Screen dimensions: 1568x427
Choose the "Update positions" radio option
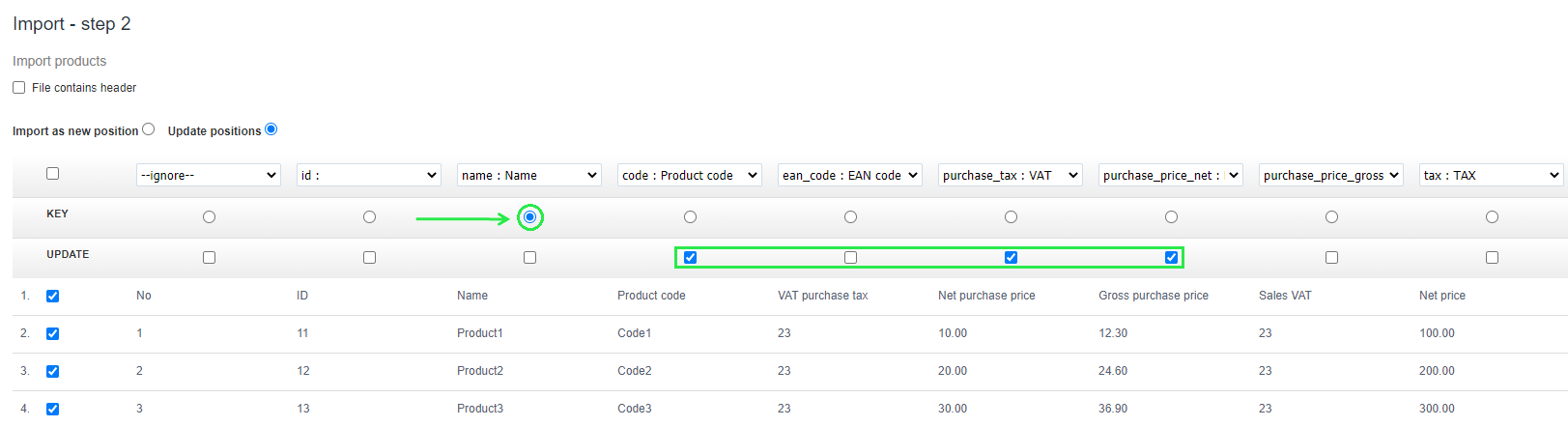tap(271, 129)
